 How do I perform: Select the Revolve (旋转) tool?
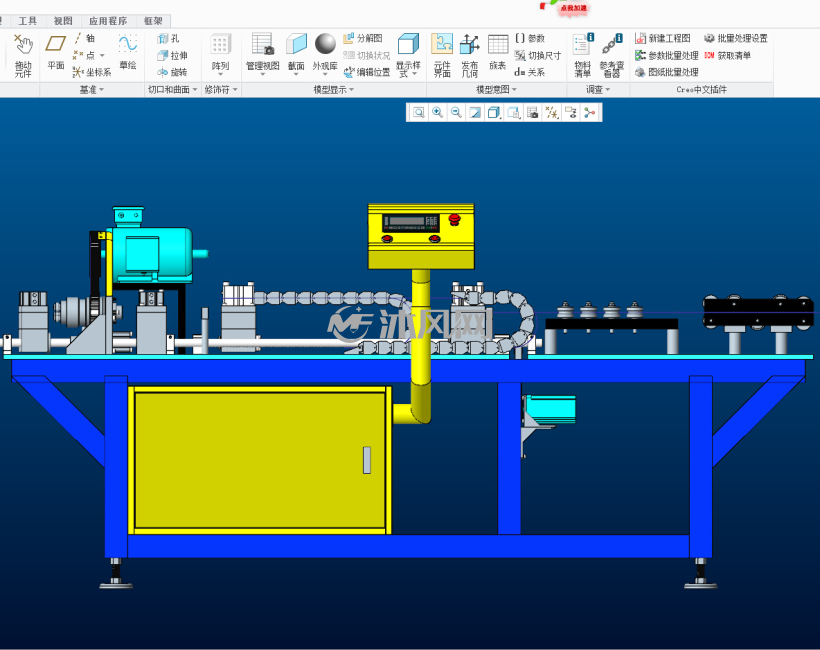pos(173,72)
